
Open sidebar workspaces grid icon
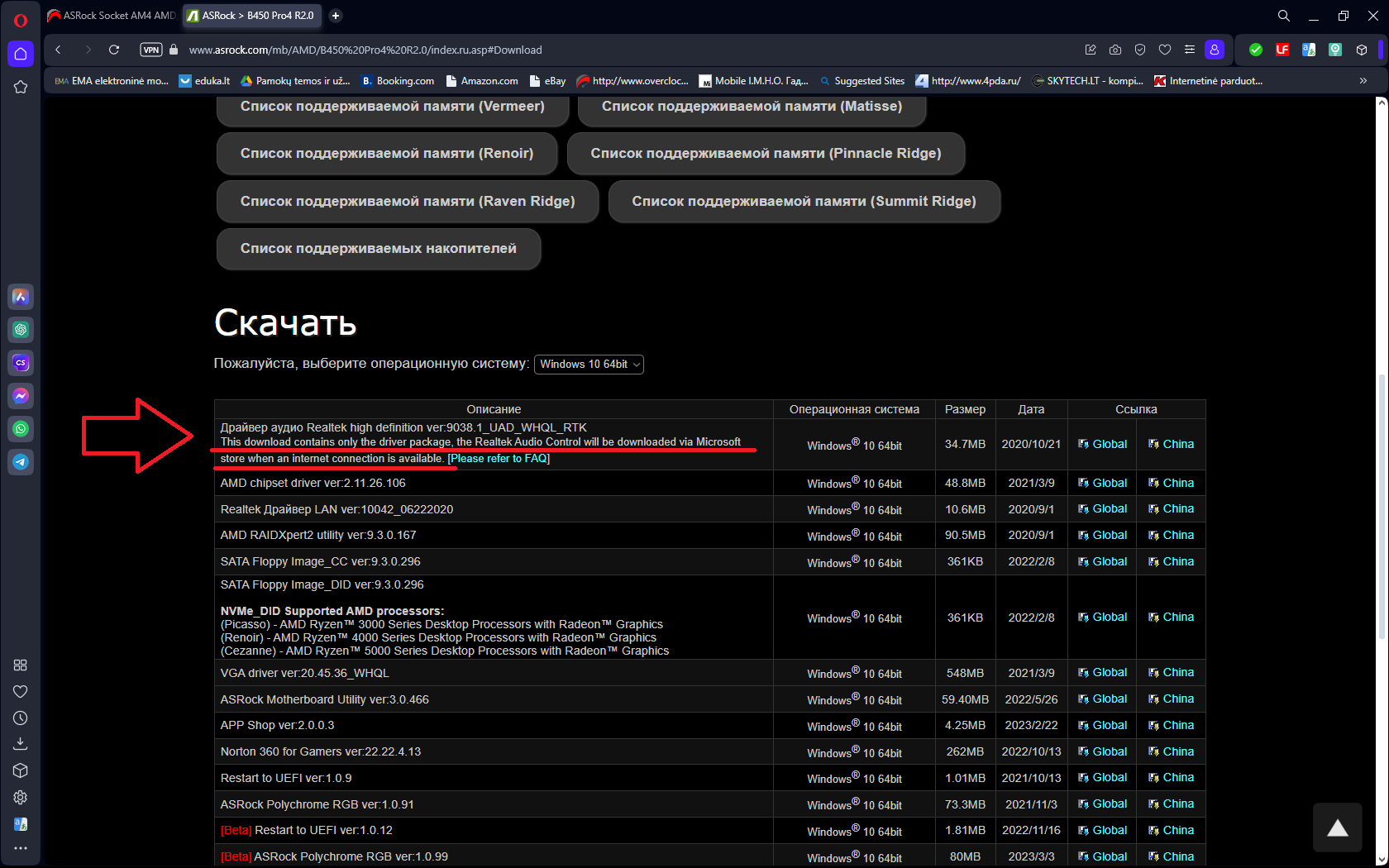pyautogui.click(x=21, y=665)
